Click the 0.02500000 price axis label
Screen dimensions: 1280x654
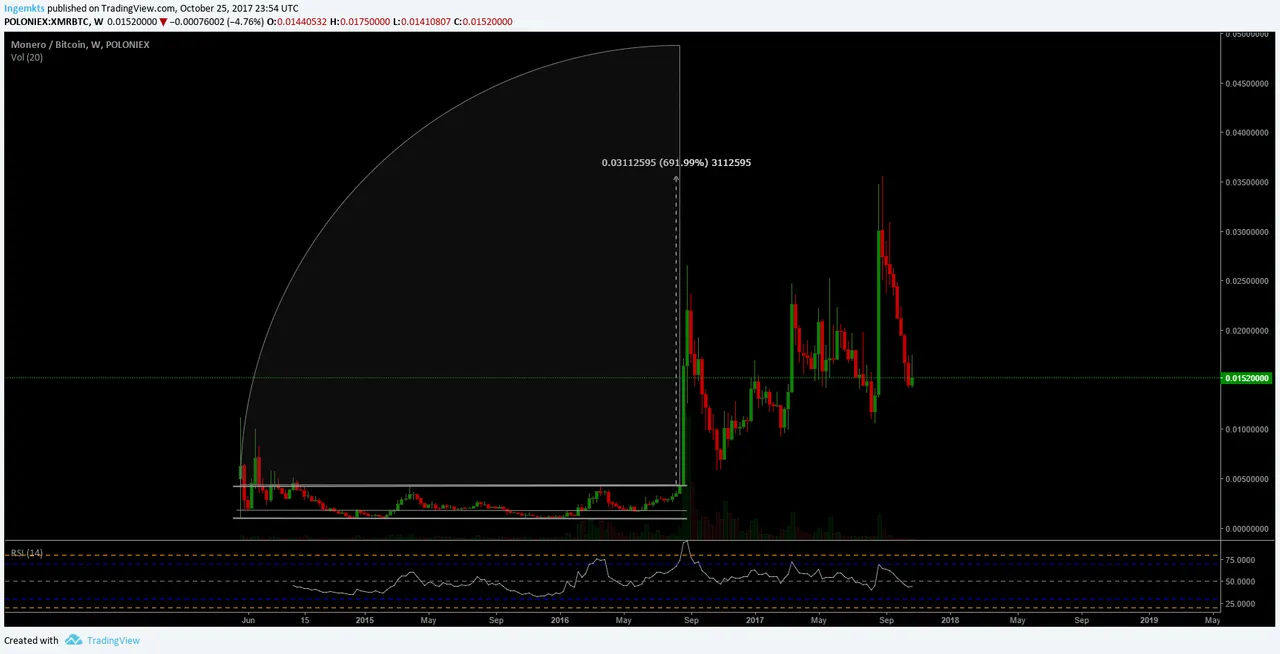(x=1248, y=281)
